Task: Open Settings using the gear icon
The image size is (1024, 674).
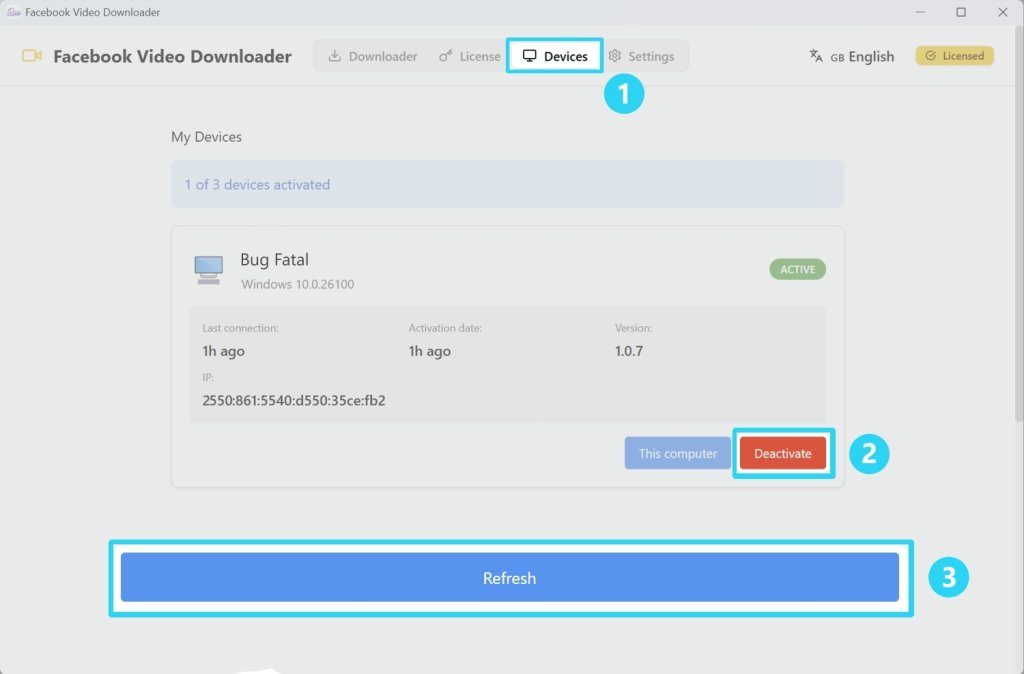Action: pos(617,56)
